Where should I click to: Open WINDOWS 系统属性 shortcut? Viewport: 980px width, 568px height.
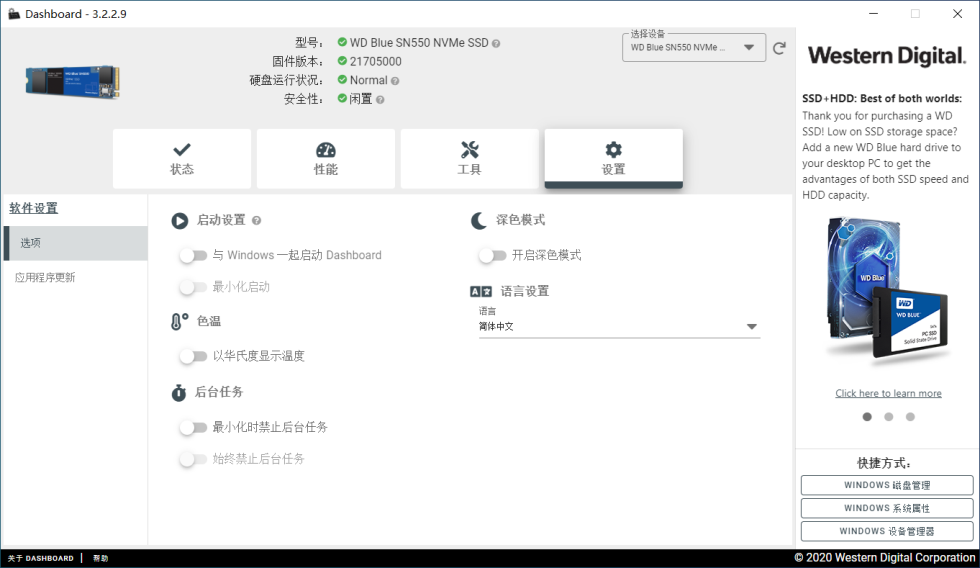coord(887,508)
